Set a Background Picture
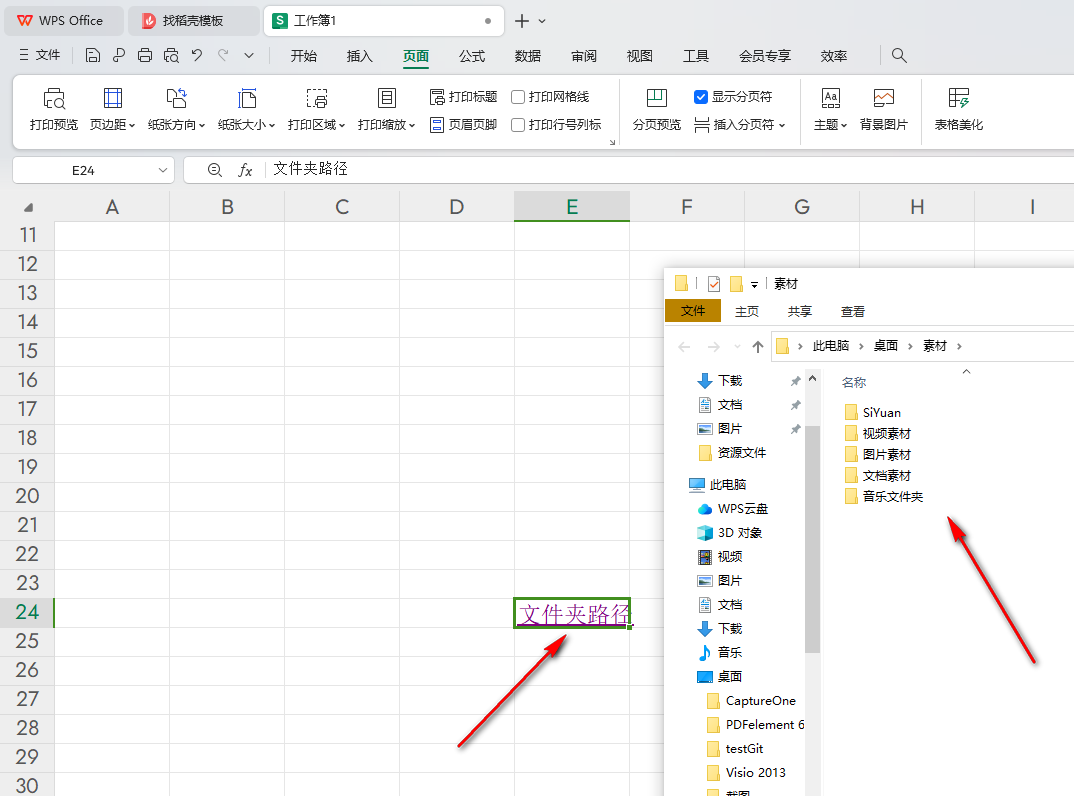Image resolution: width=1074 pixels, height=796 pixels. point(884,110)
